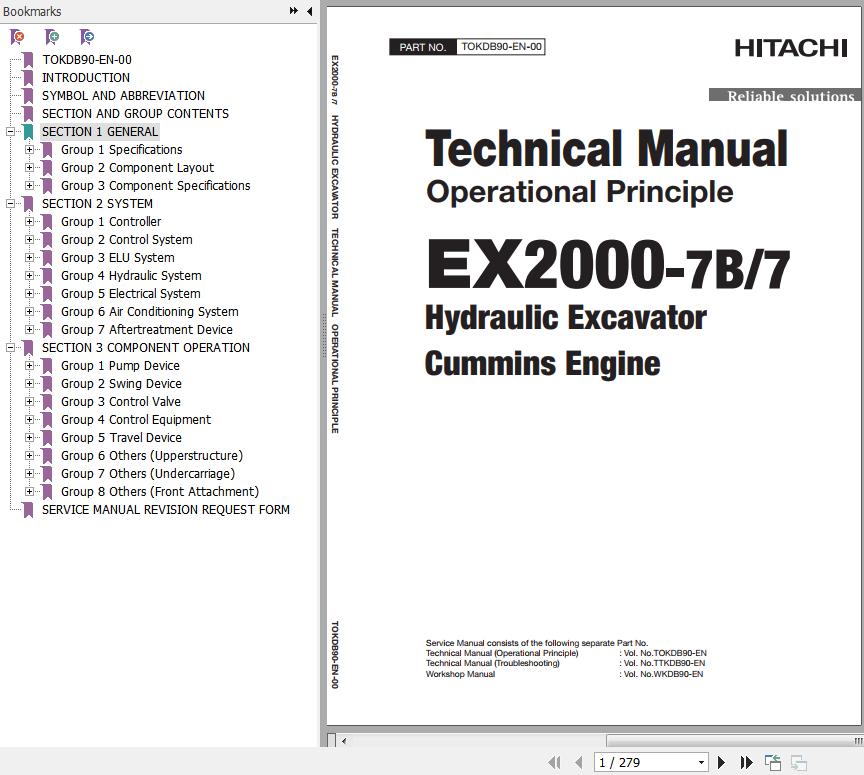This screenshot has height=775, width=864.
Task: Click the delete bookmark icon
Action: pyautogui.click(x=17, y=37)
